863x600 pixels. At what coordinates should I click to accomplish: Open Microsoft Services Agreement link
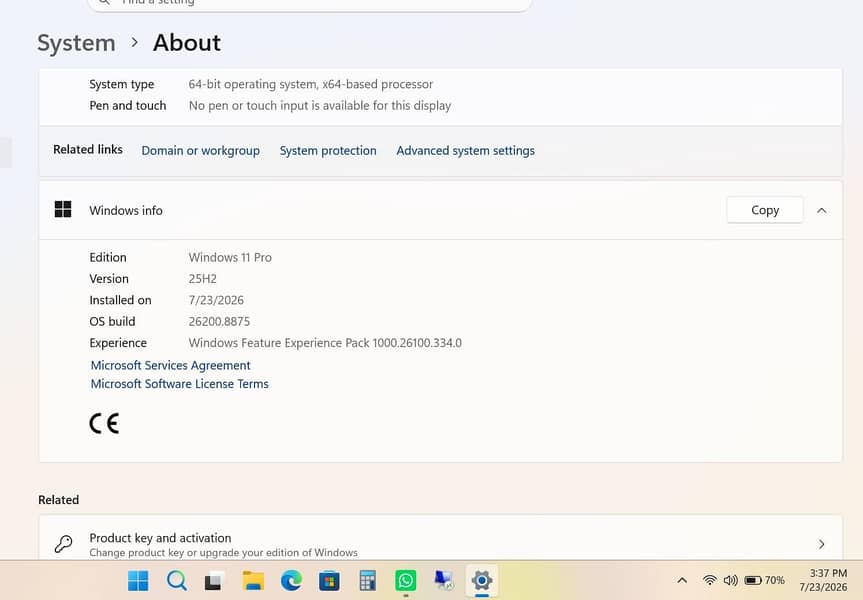[x=171, y=366]
